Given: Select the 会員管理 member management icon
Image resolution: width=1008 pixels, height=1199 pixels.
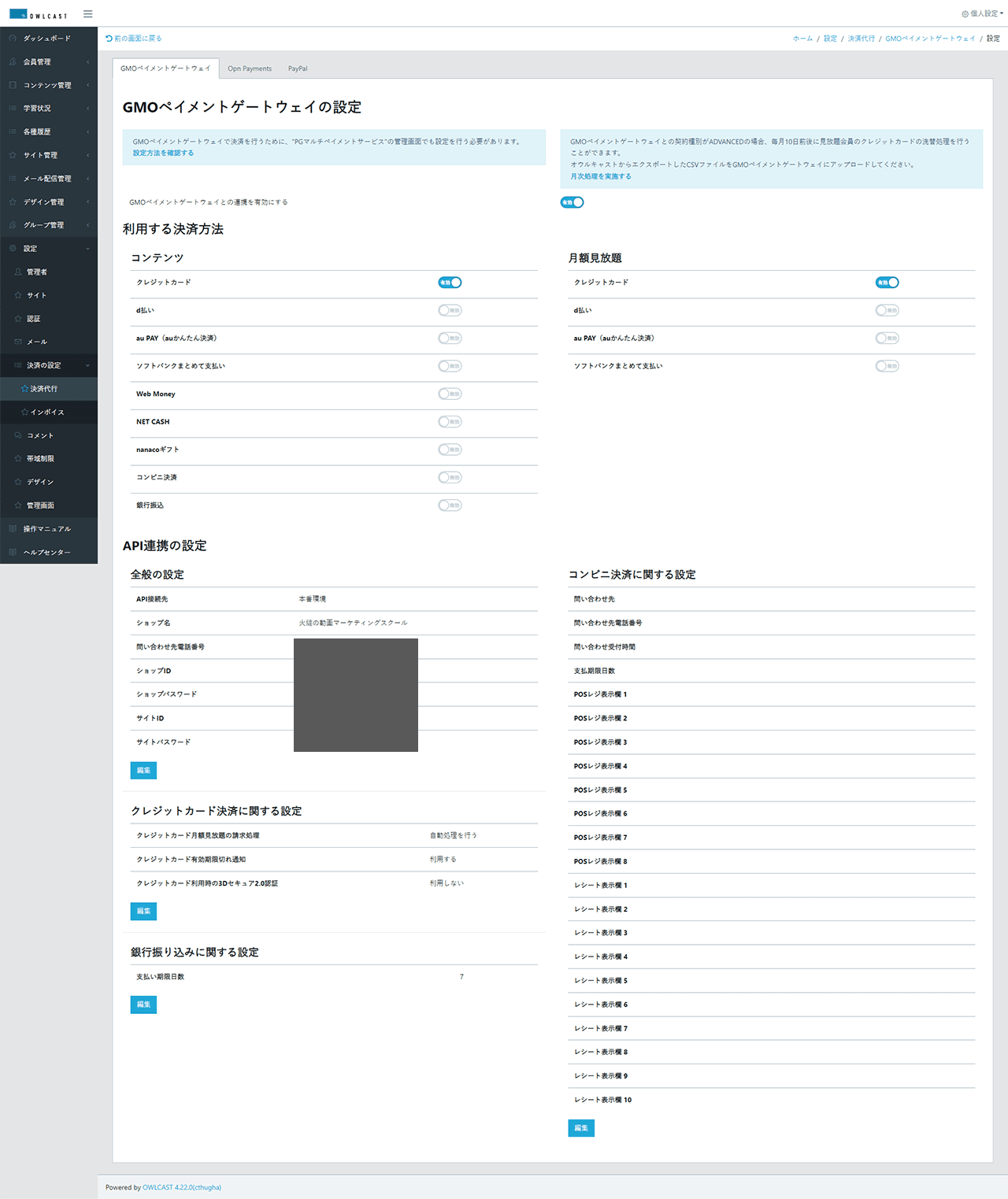Looking at the screenshot, I should tap(11, 61).
